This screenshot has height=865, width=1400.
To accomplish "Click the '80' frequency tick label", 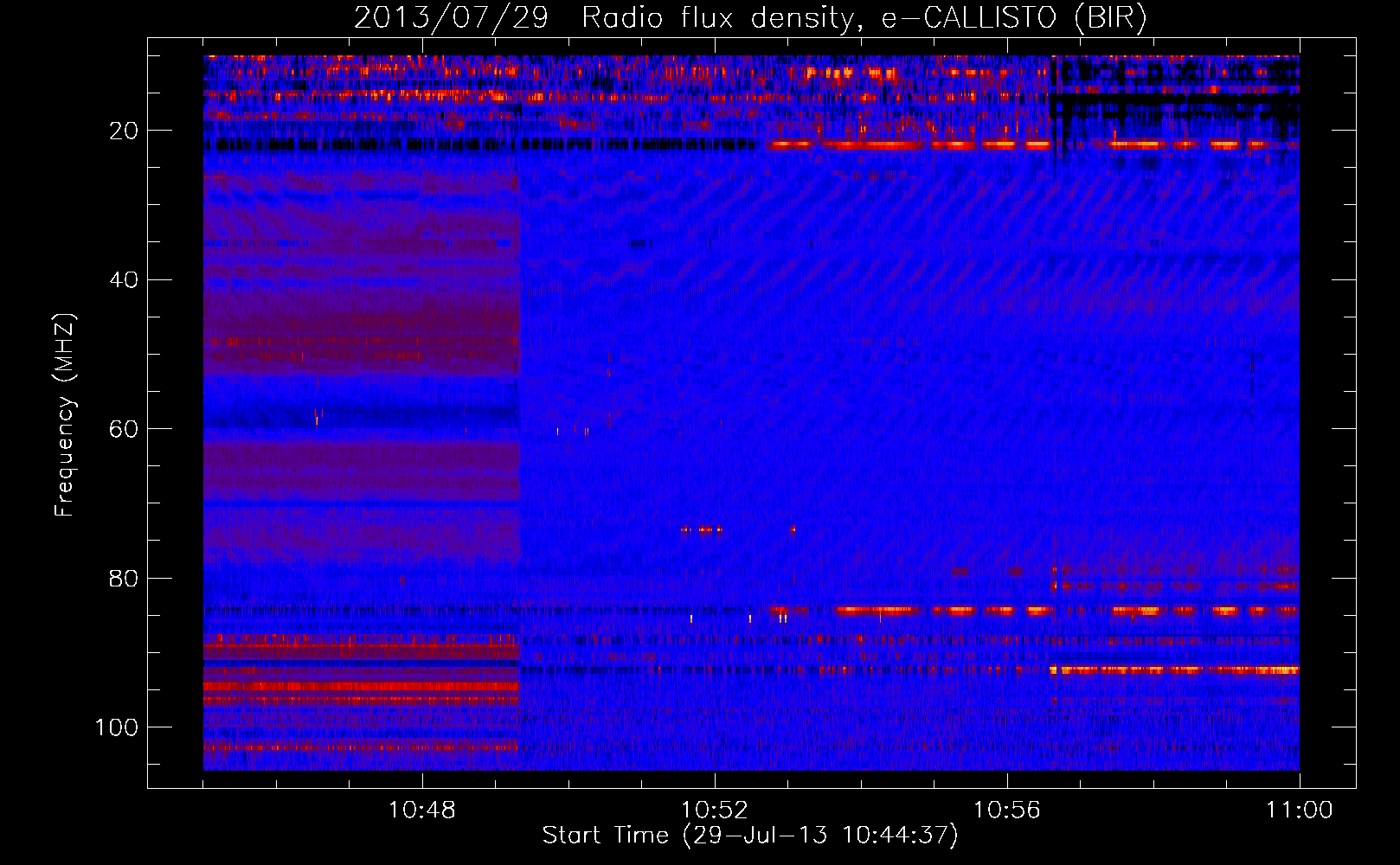I will coord(124,578).
